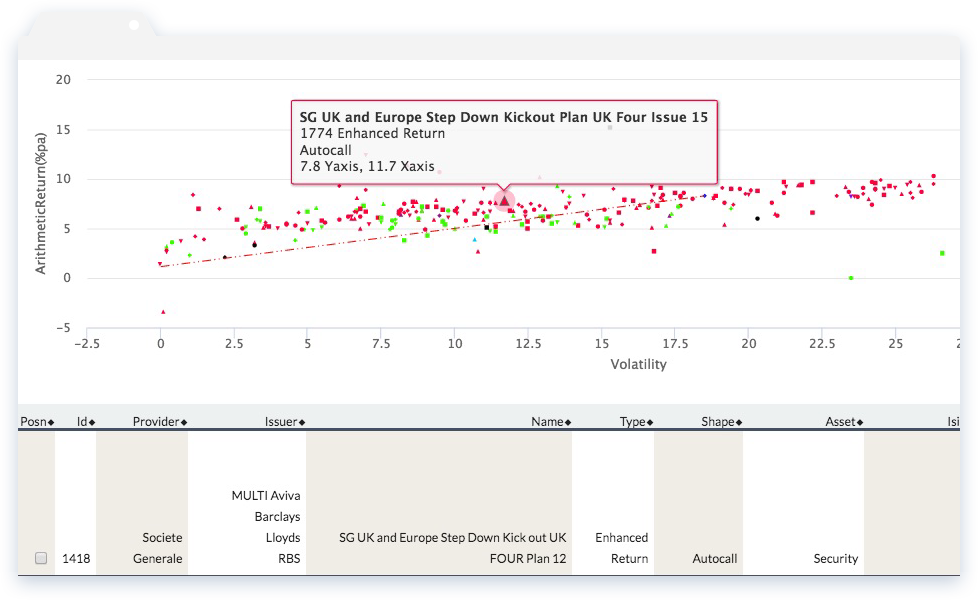Click the type cell 'Enhanced Return' in the table
This screenshot has width=978, height=600.
[622, 548]
